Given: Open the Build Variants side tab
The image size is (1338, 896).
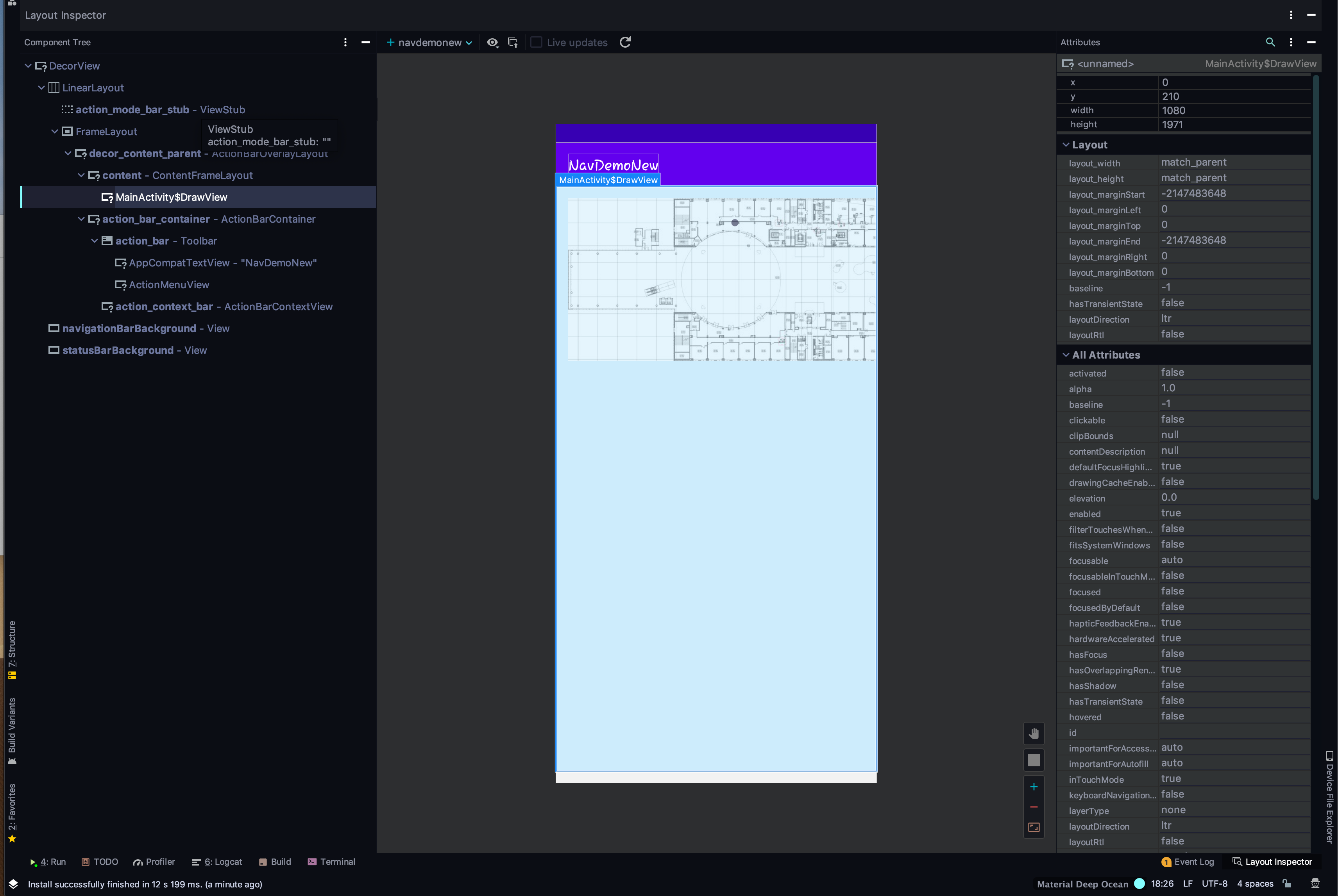Looking at the screenshot, I should click(12, 731).
